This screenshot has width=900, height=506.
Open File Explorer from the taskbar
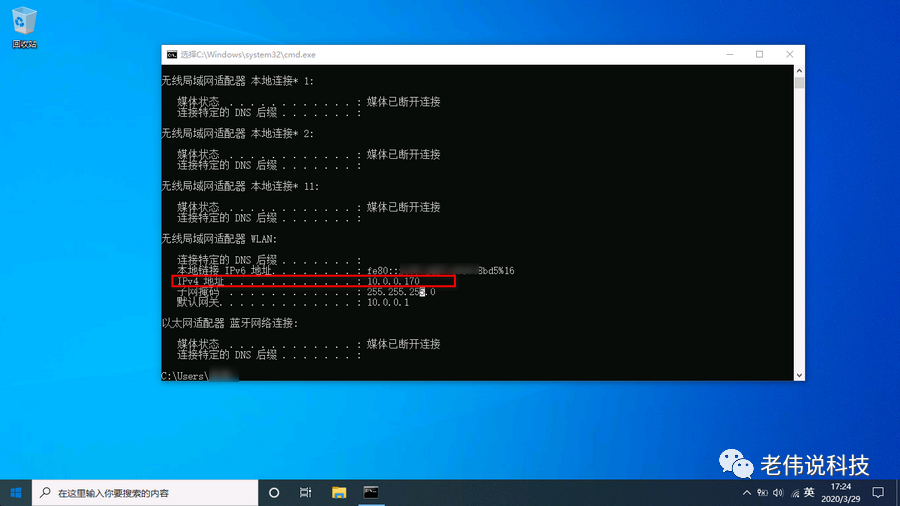(339, 493)
